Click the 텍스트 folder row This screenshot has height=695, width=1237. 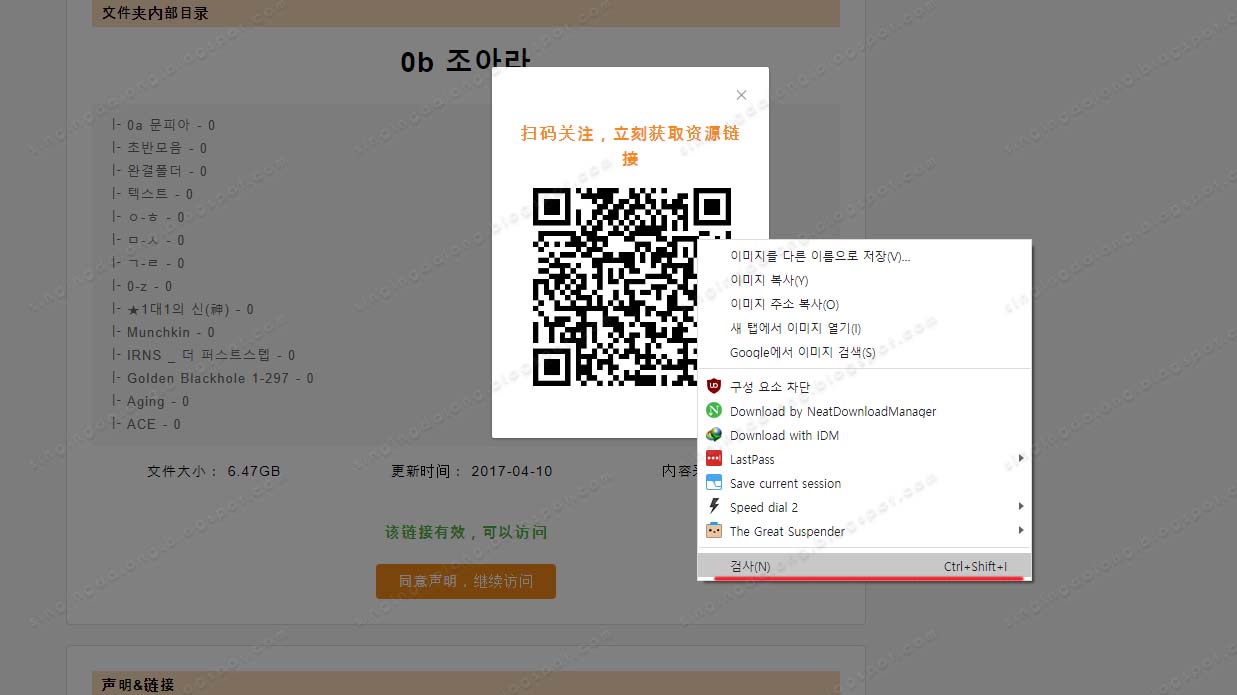pyautogui.click(x=153, y=194)
